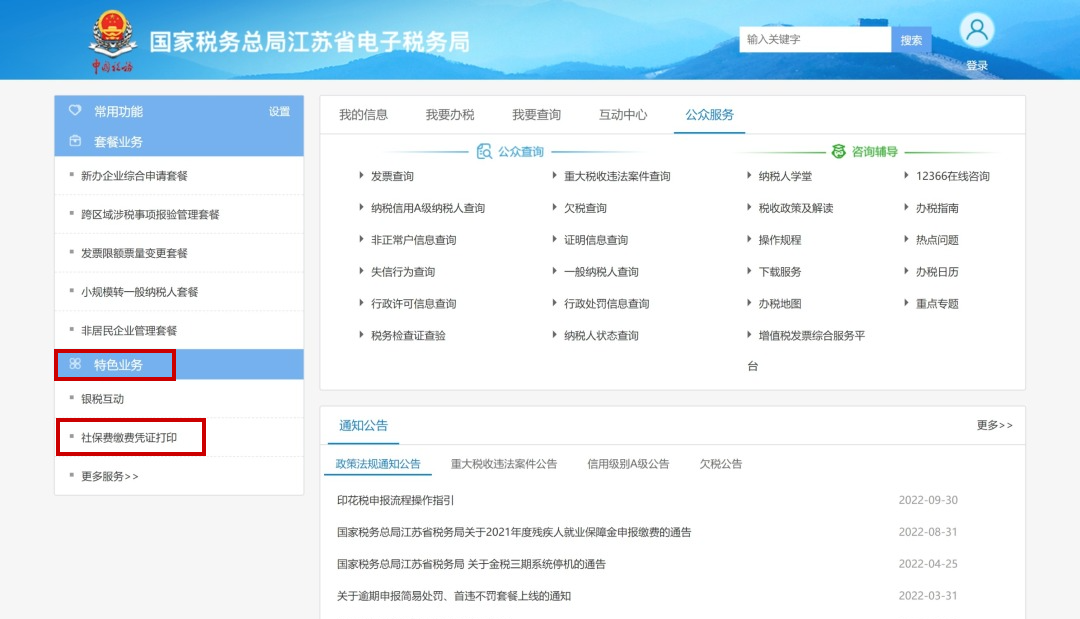Open 非居民企业管理套餐

coord(129,331)
